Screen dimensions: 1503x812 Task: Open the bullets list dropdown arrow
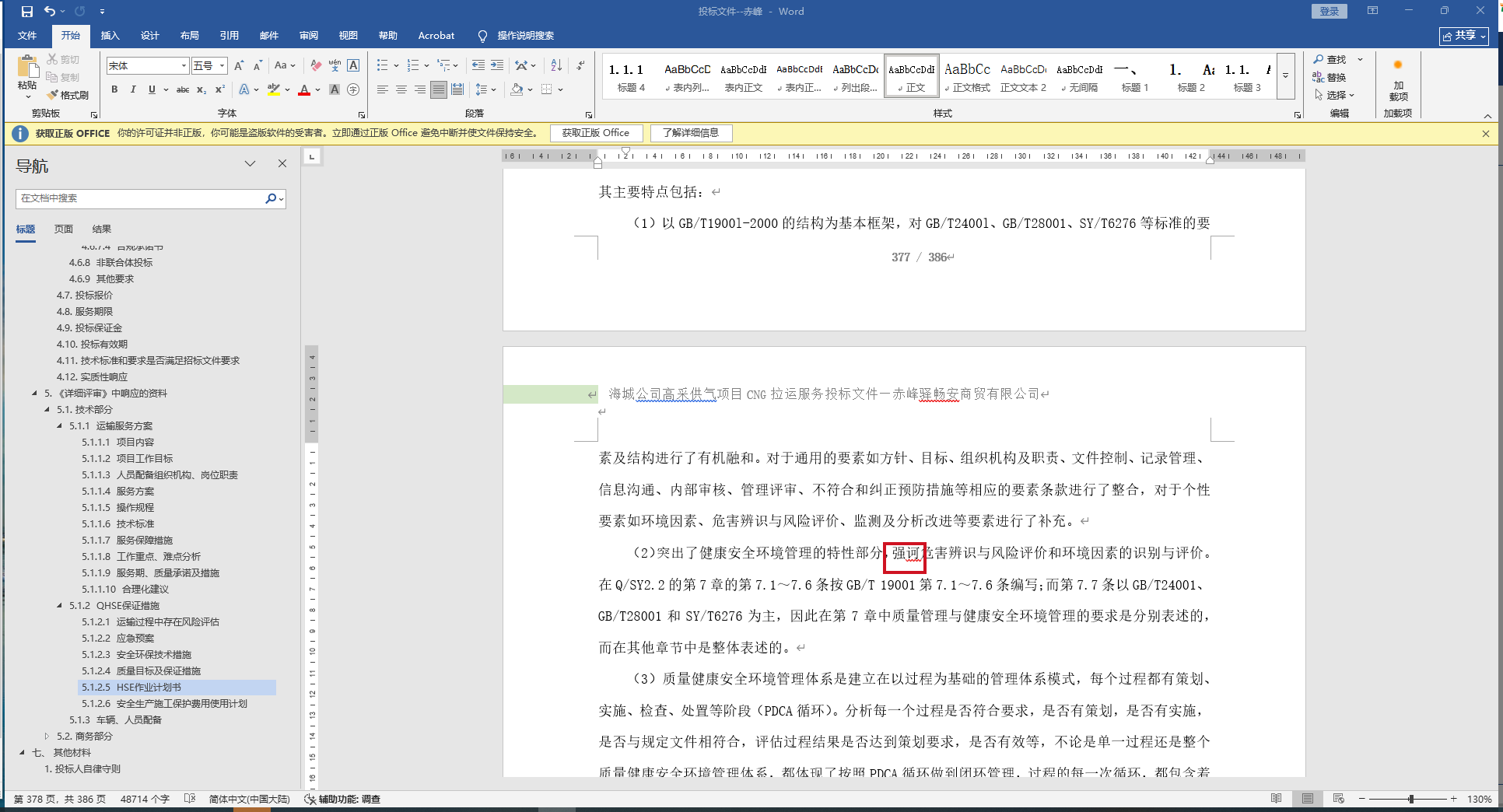click(x=396, y=65)
